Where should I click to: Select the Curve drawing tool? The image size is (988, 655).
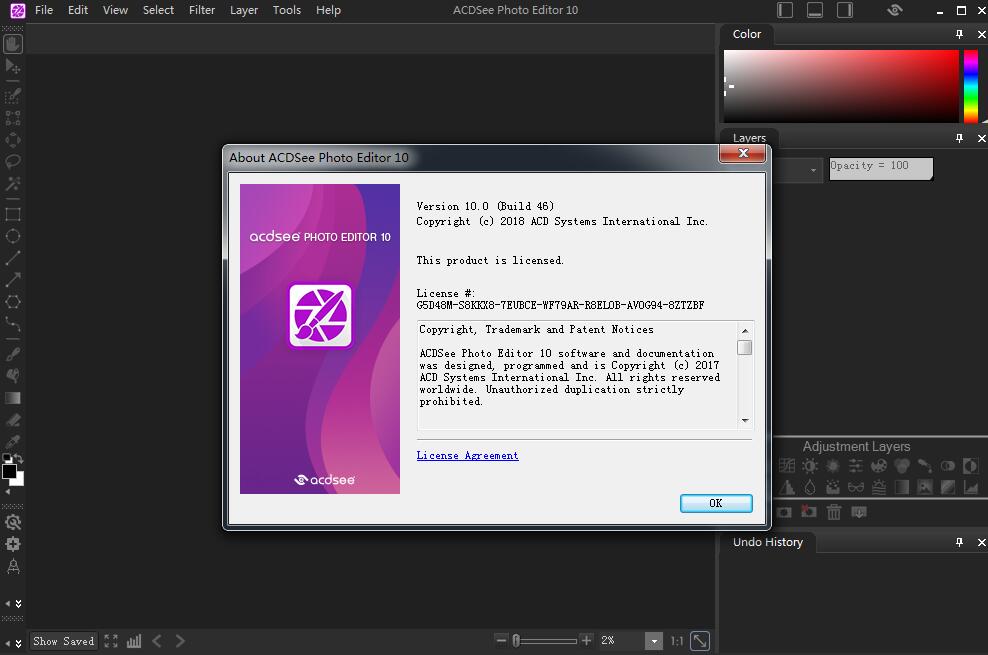click(13, 324)
